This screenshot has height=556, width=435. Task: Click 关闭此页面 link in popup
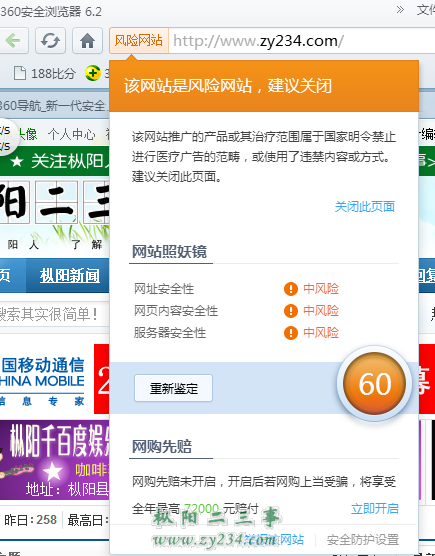[364, 206]
